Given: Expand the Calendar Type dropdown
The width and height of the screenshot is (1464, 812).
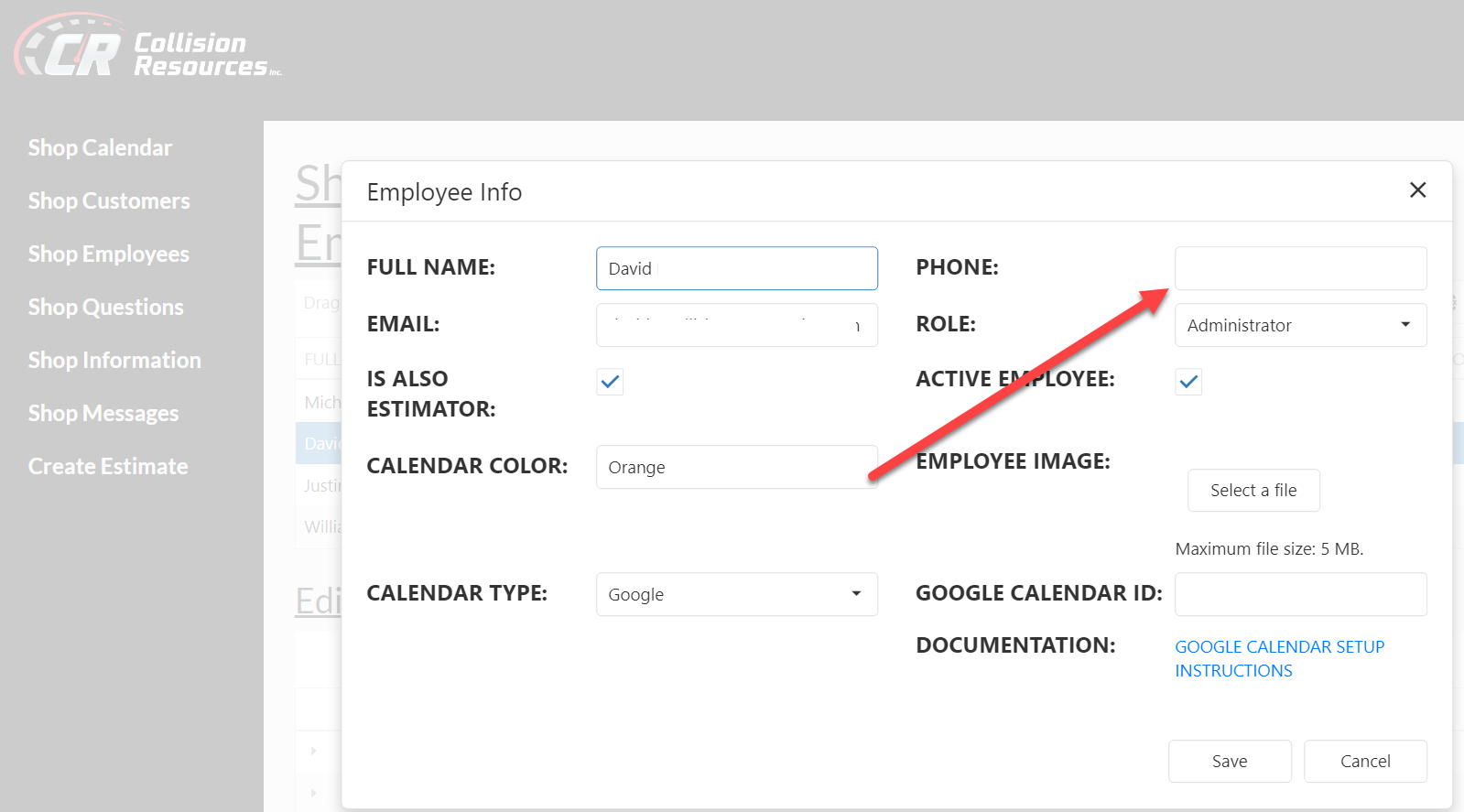Looking at the screenshot, I should tap(736, 594).
